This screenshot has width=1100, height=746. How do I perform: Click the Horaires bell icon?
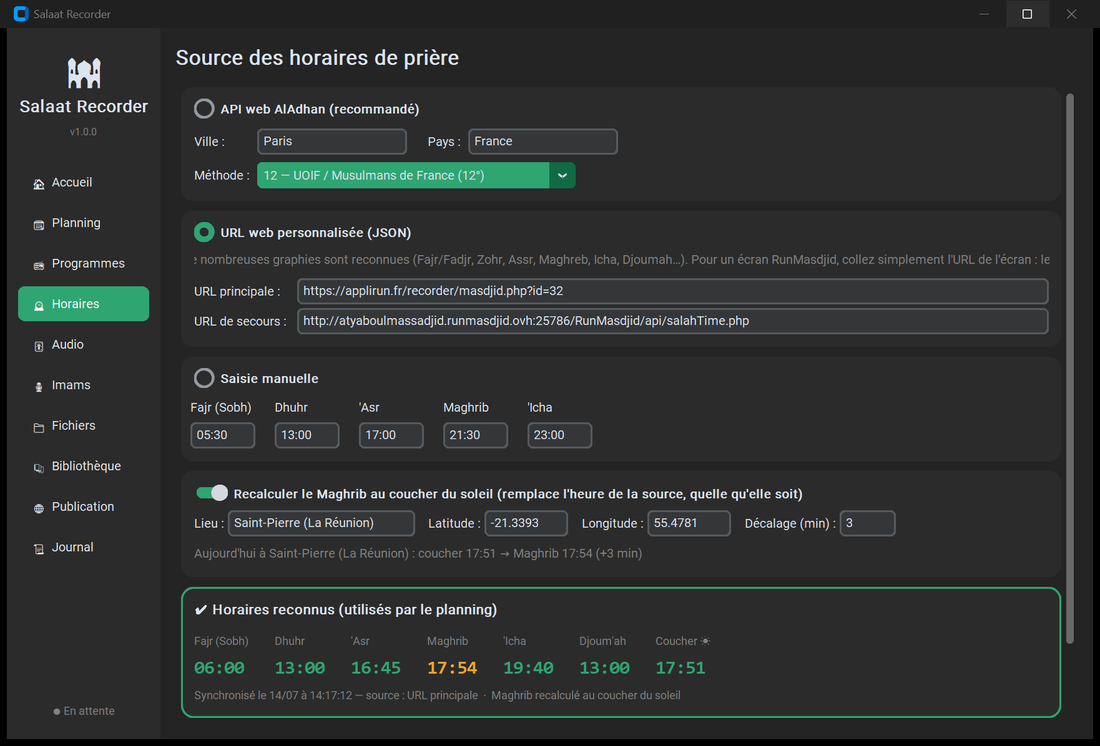coord(39,305)
